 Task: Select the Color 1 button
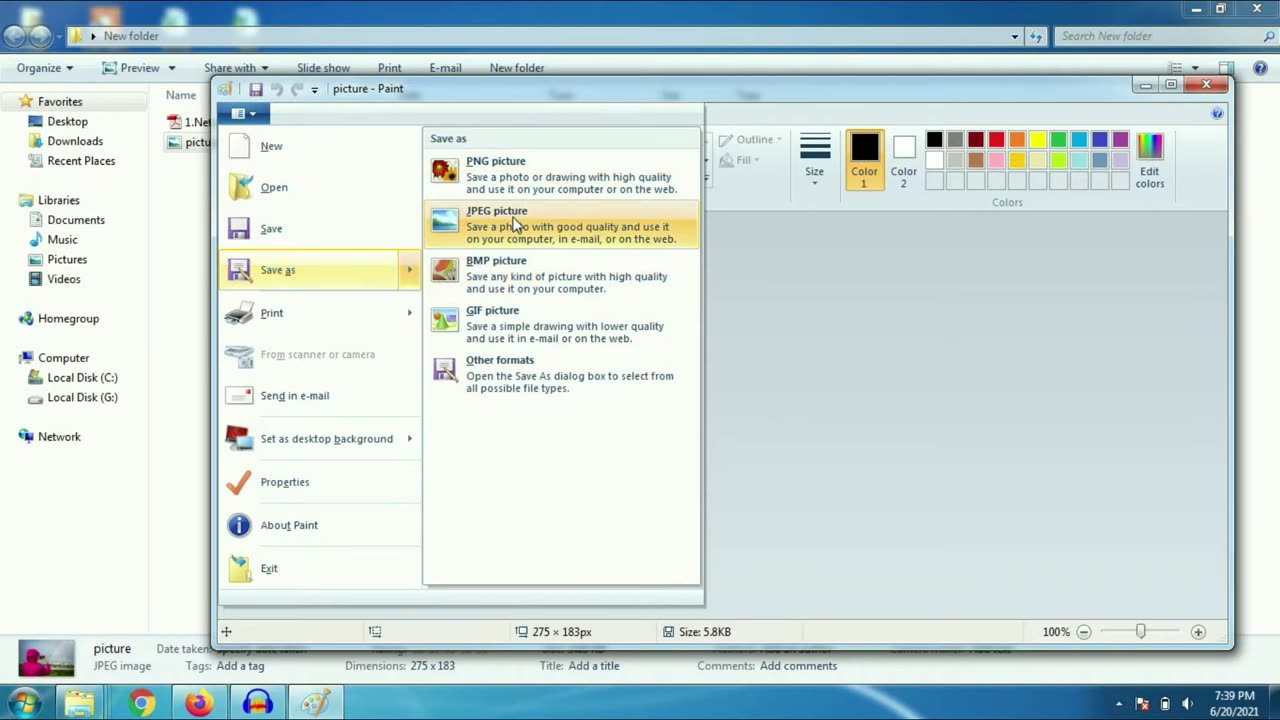(x=865, y=160)
